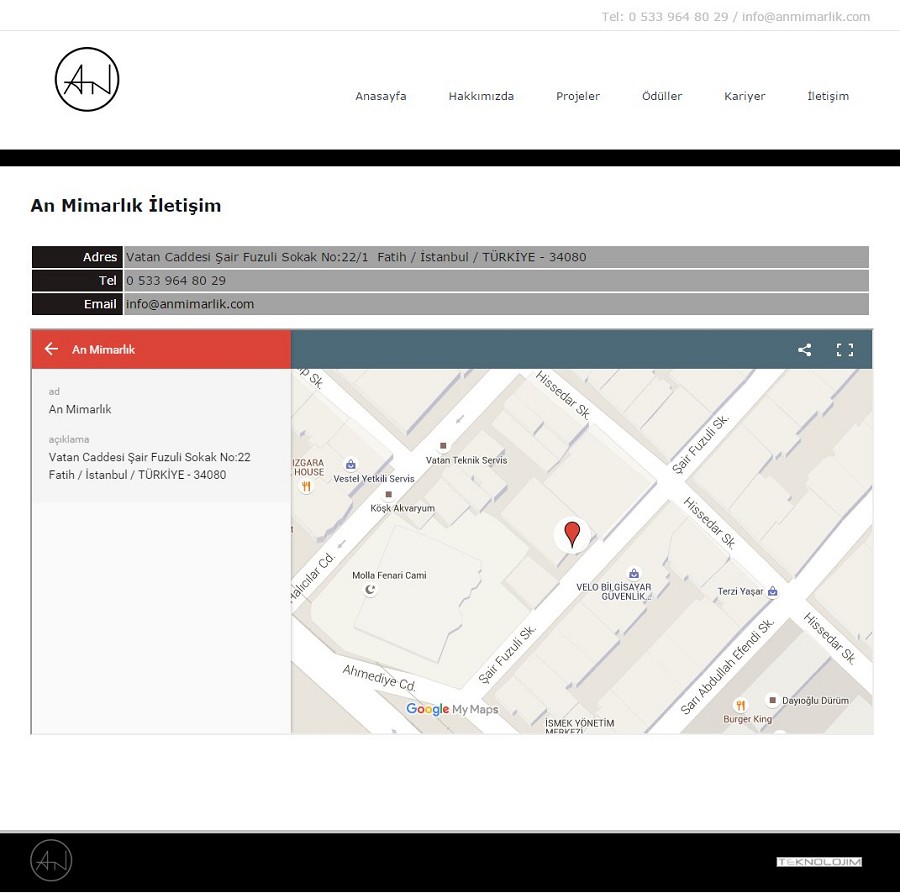This screenshot has height=893, width=900.
Task: Share the An Mimarlık map
Action: point(805,350)
